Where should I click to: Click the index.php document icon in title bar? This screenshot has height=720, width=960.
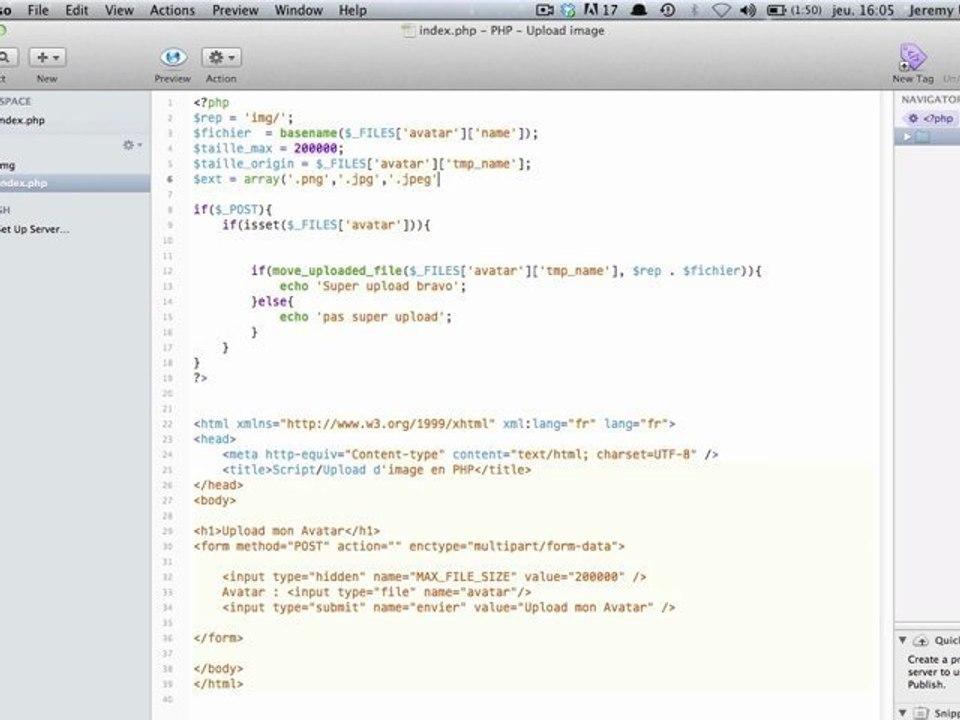(408, 31)
